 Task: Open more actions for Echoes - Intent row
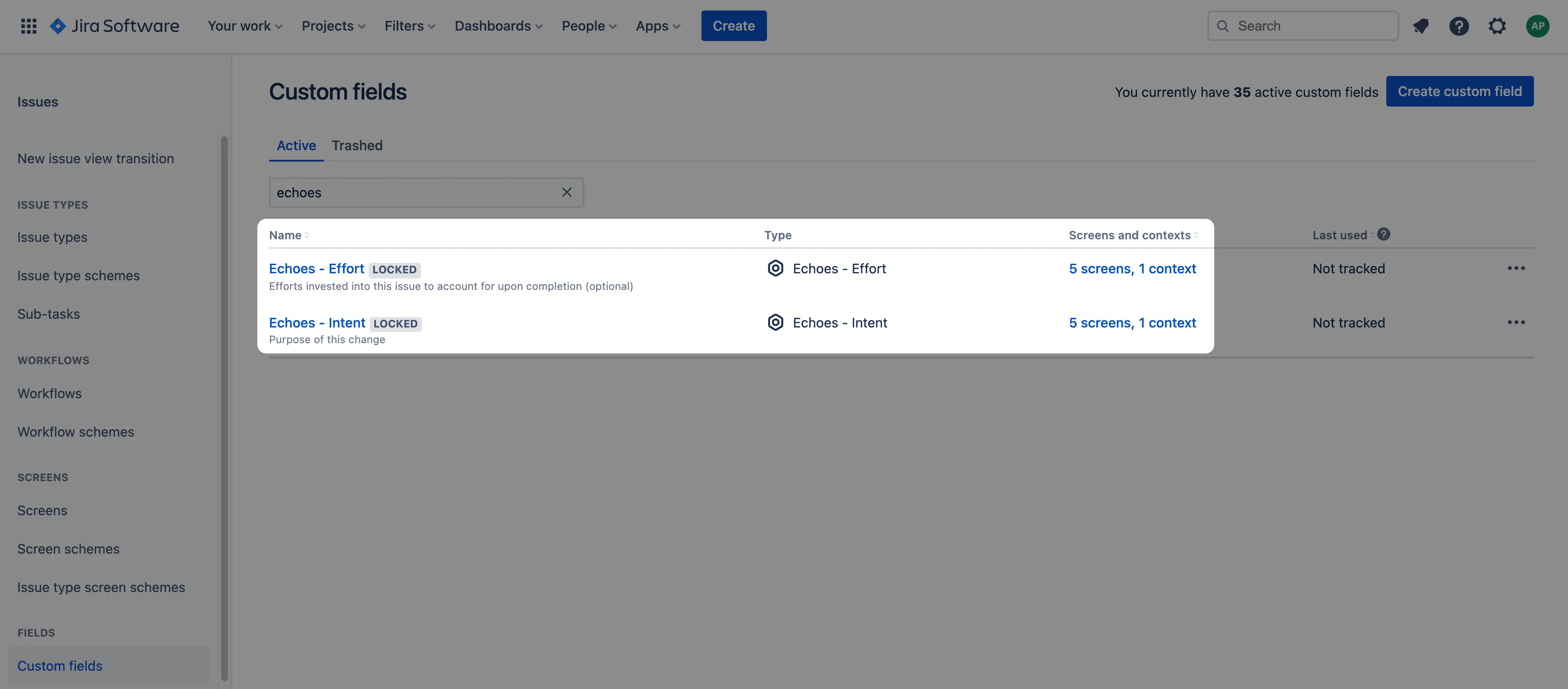pyautogui.click(x=1516, y=323)
